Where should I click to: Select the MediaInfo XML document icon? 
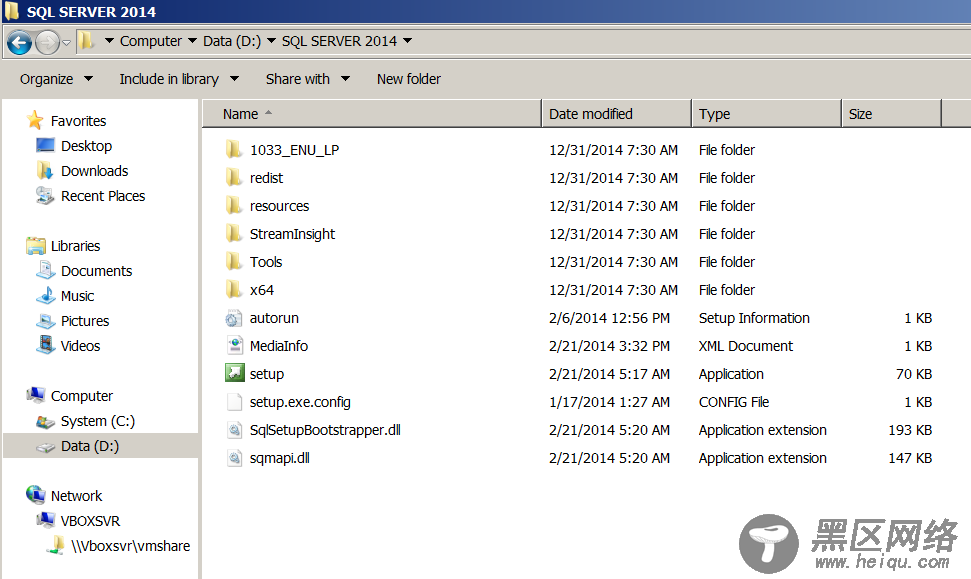tap(235, 345)
